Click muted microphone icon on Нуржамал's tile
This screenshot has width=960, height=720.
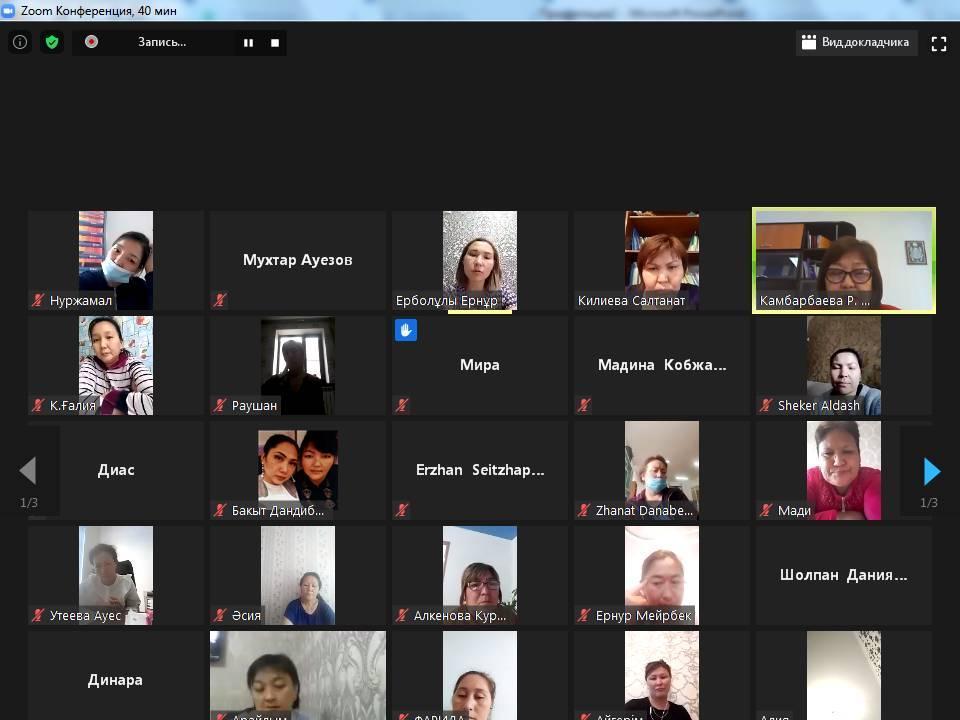point(38,300)
